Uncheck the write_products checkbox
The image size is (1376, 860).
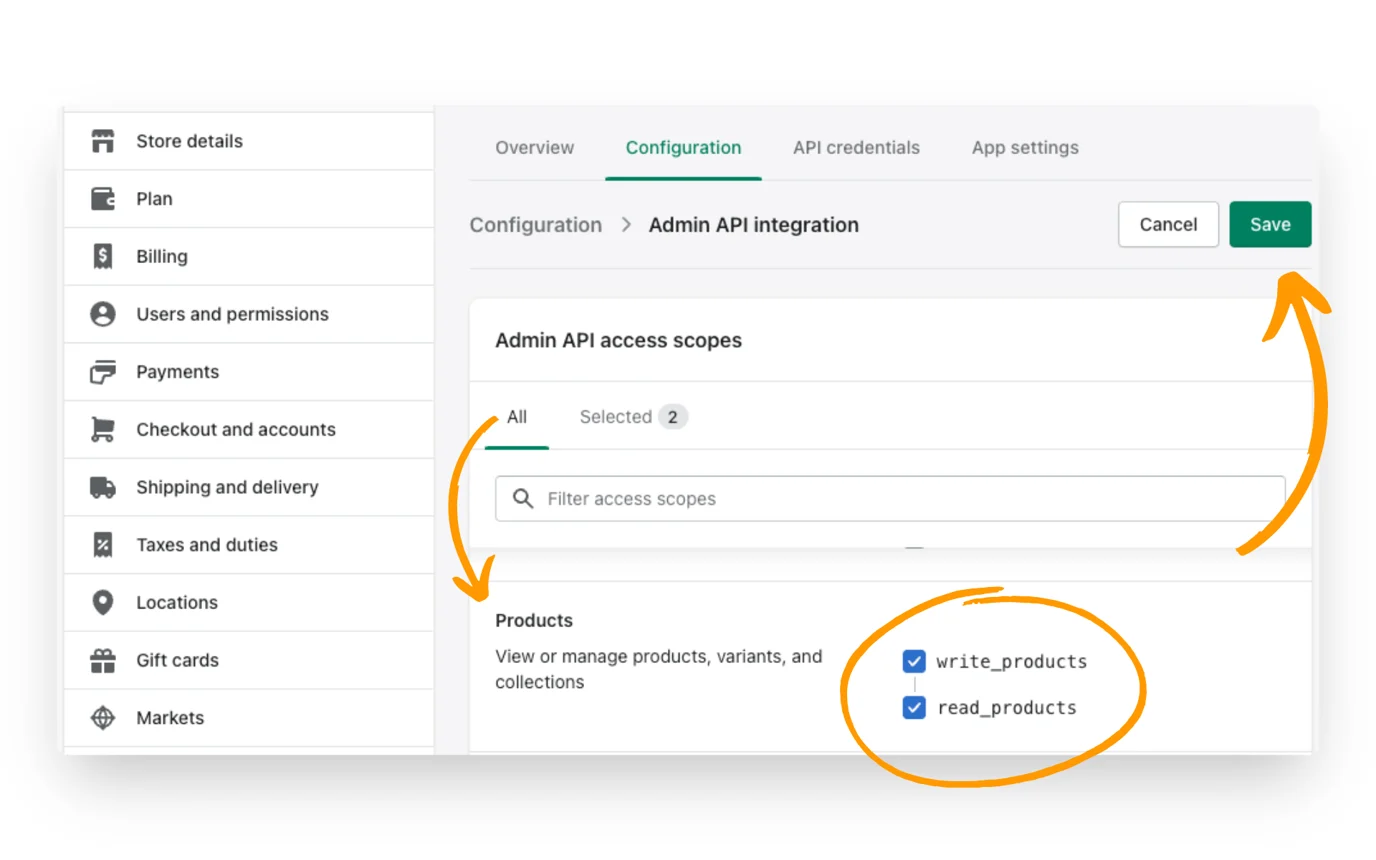click(914, 661)
